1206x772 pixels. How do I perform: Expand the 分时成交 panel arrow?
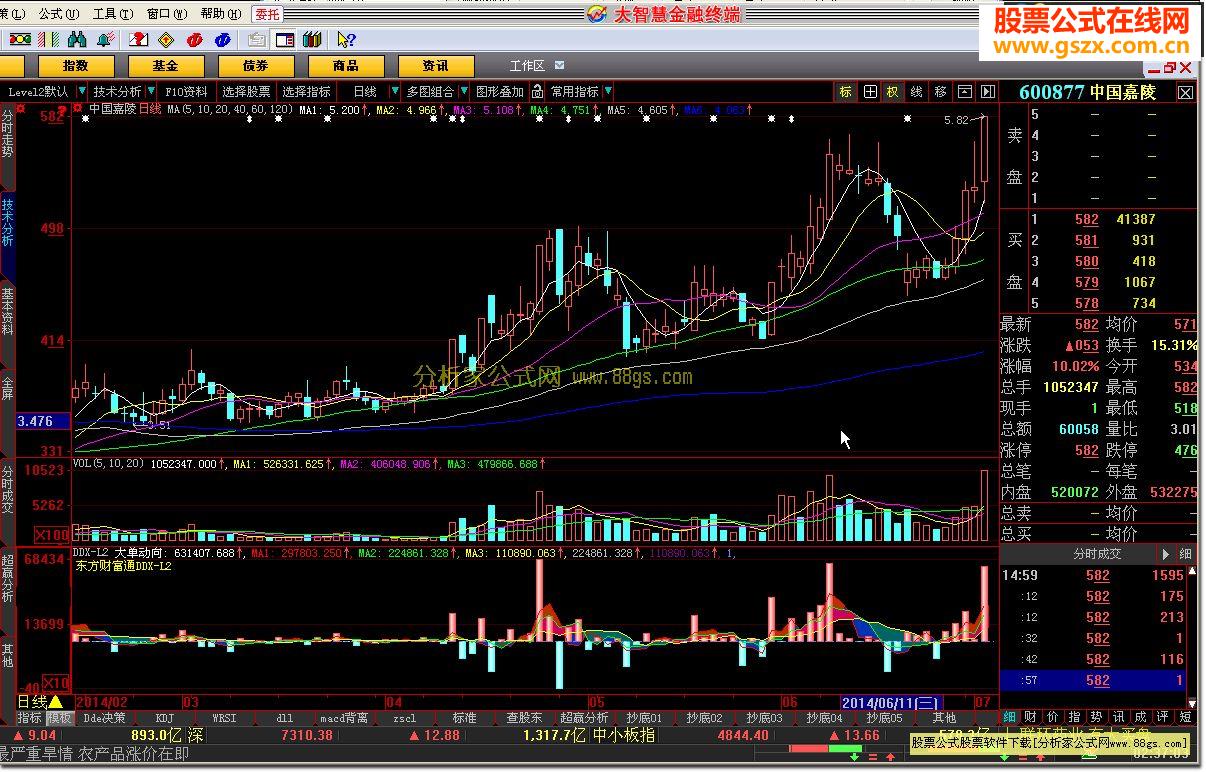[x=1166, y=554]
